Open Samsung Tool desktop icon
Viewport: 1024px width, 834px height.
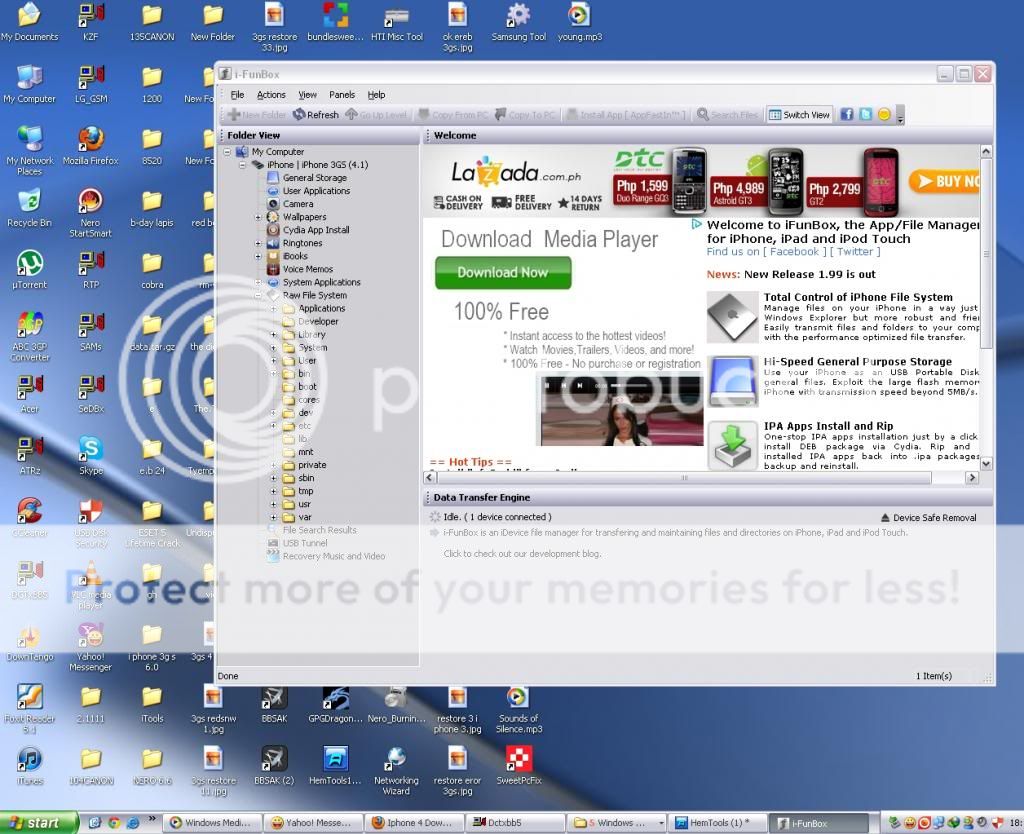519,22
